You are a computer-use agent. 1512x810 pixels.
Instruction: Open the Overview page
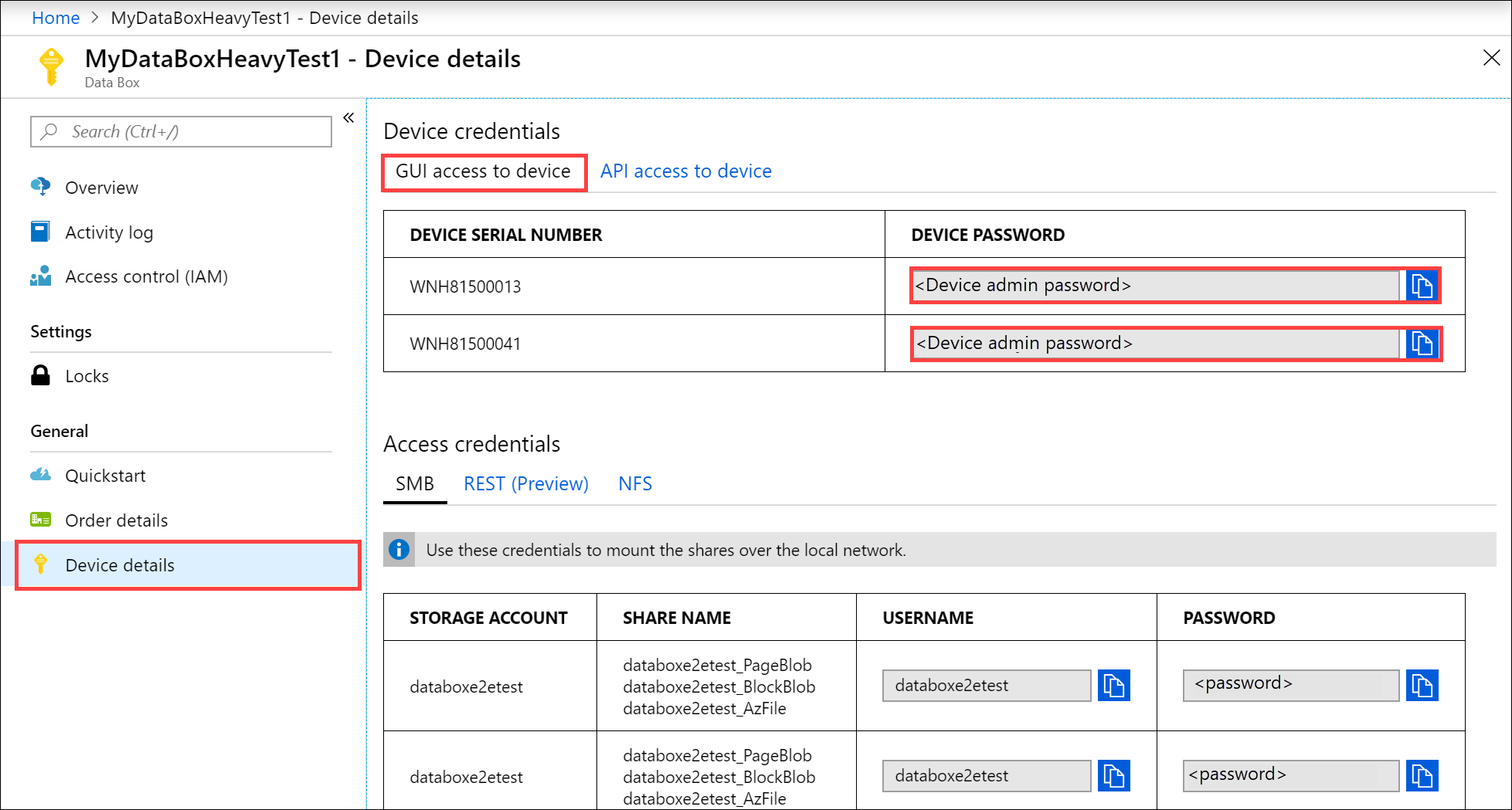(101, 187)
